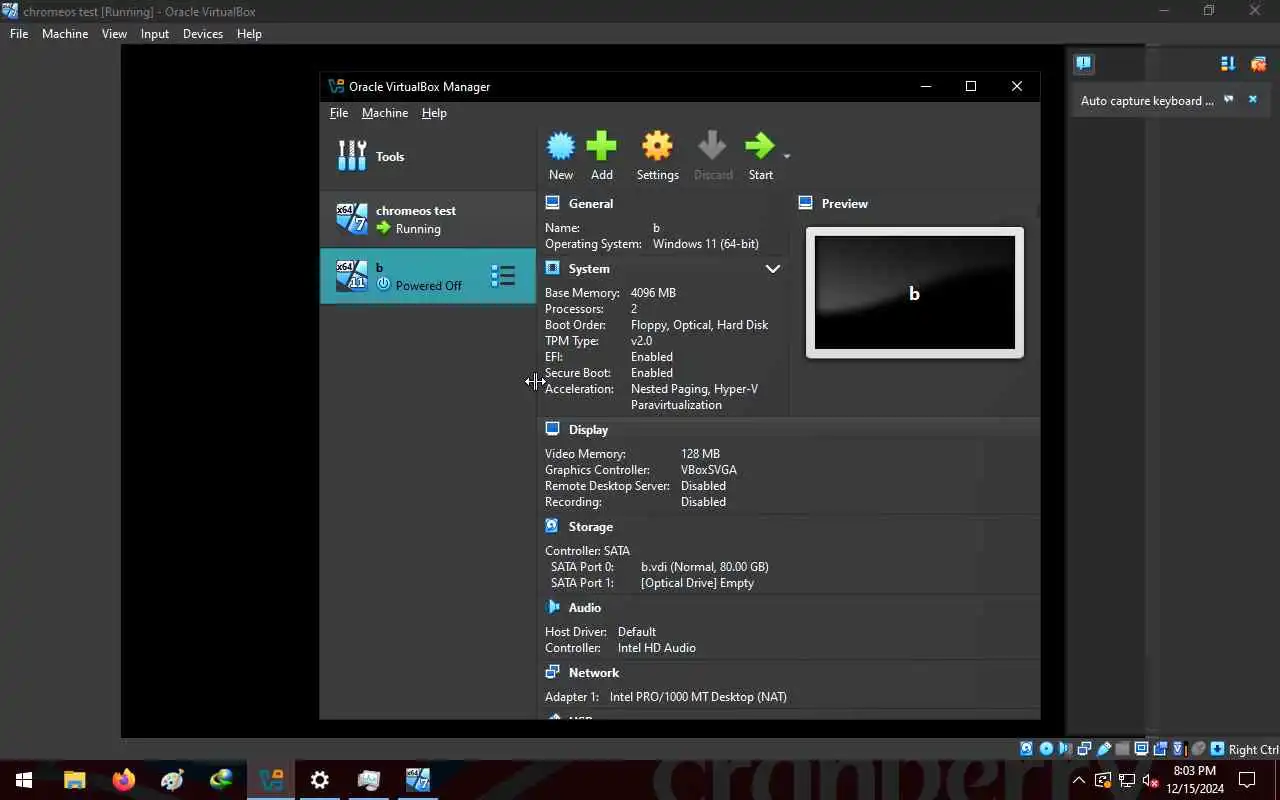This screenshot has height=800, width=1280.
Task: Click the Add machine green plus icon
Action: pos(602,146)
